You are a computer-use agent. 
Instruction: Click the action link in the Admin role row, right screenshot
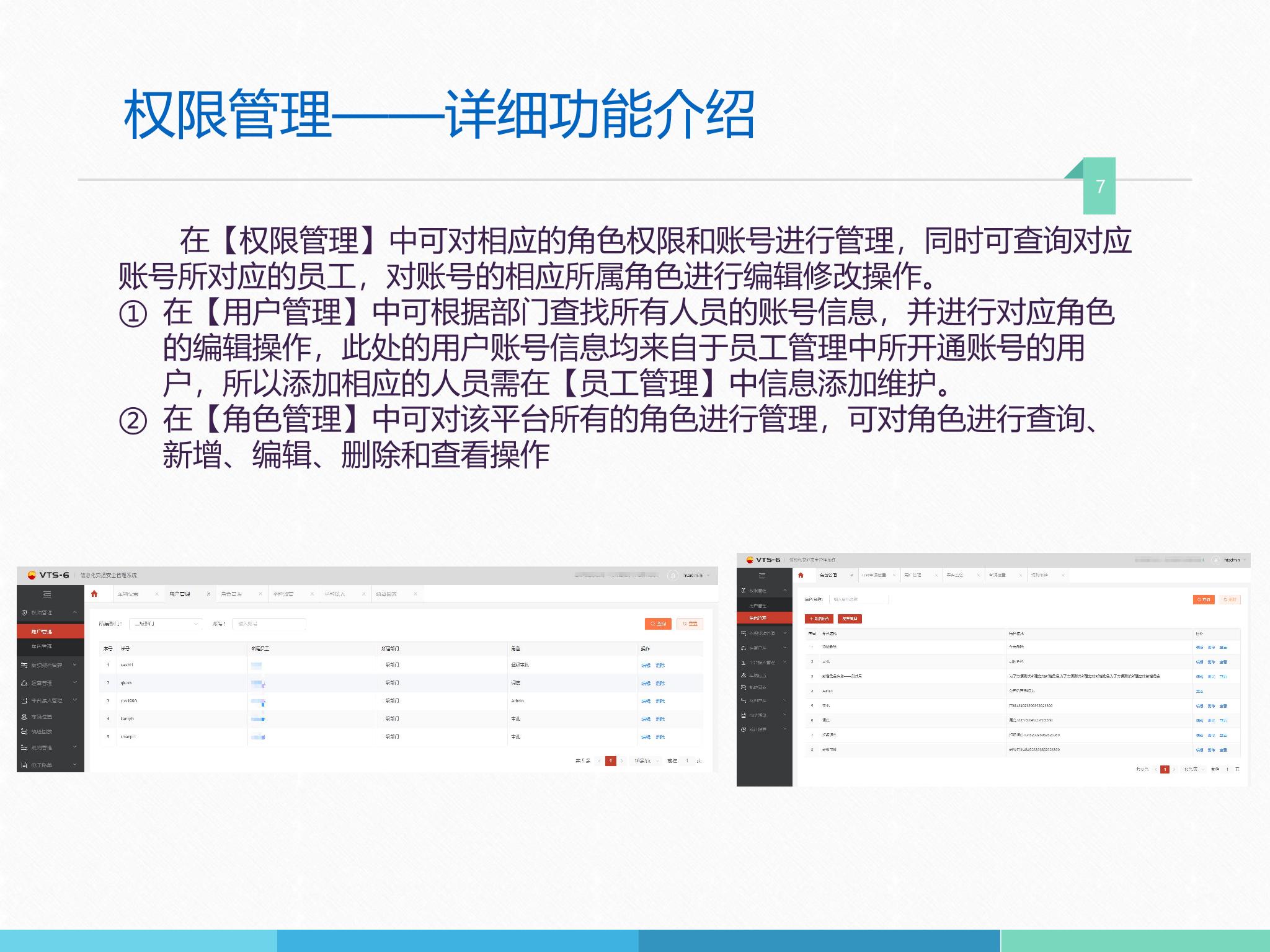point(1199,691)
